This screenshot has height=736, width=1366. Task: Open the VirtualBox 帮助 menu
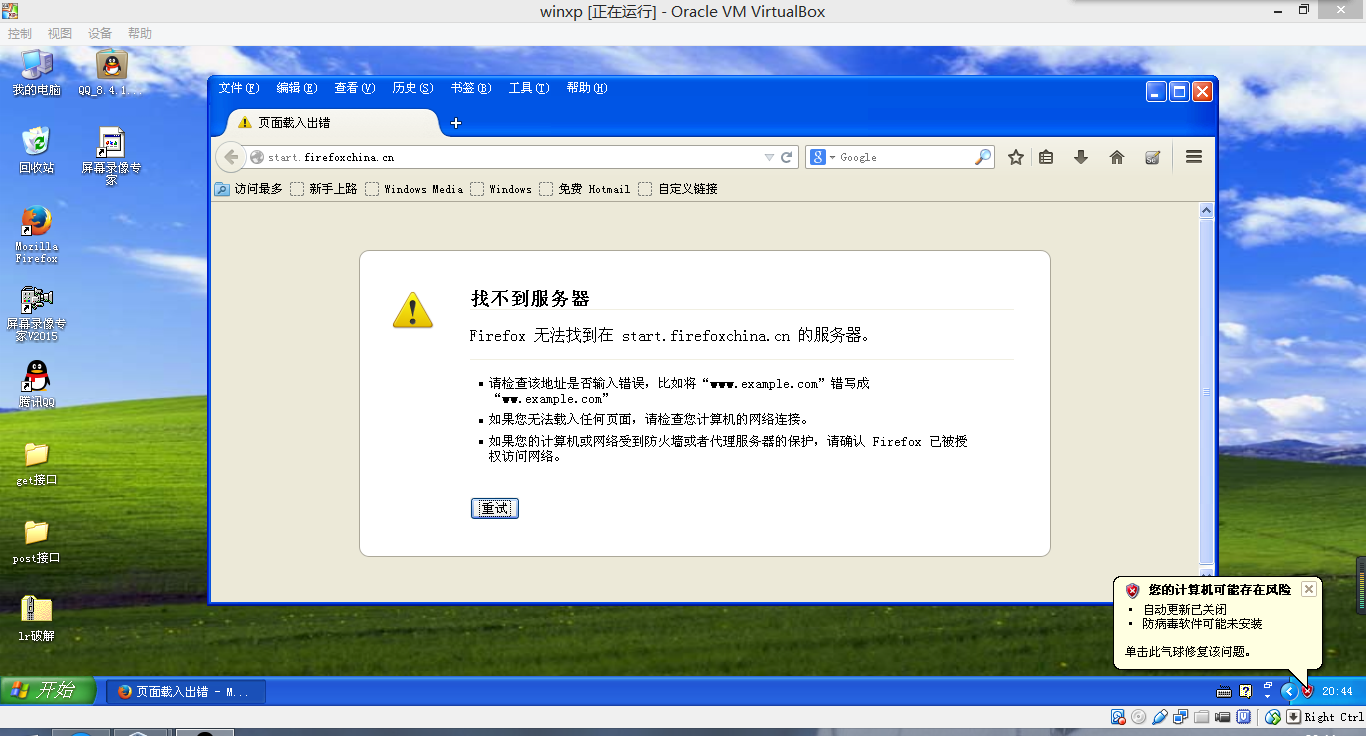pos(140,33)
